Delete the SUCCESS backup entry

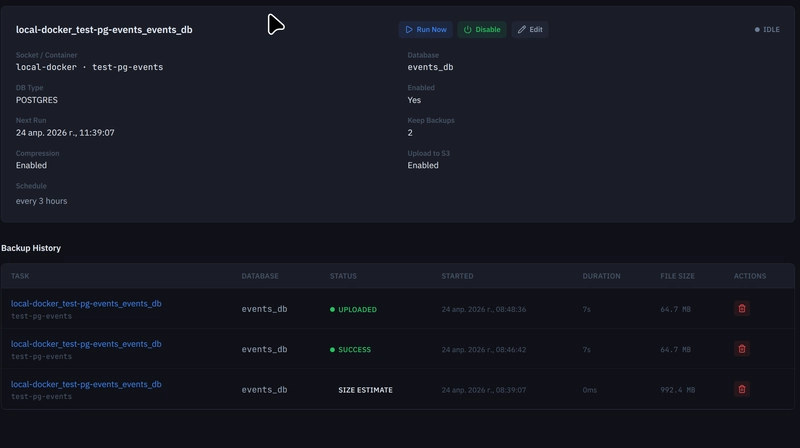pos(742,349)
